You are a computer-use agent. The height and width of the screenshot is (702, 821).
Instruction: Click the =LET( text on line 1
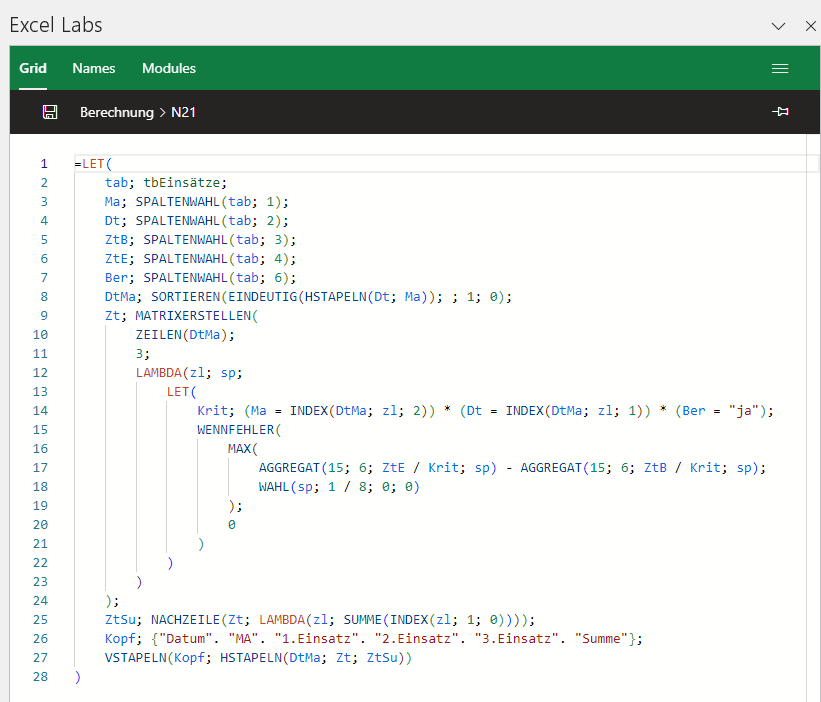[x=93, y=164]
